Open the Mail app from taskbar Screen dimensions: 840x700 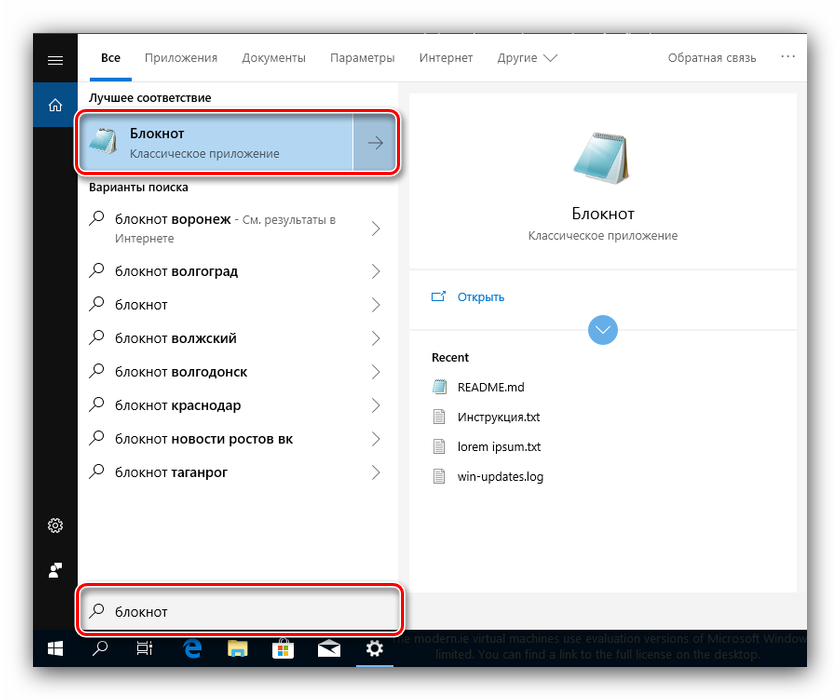click(329, 649)
